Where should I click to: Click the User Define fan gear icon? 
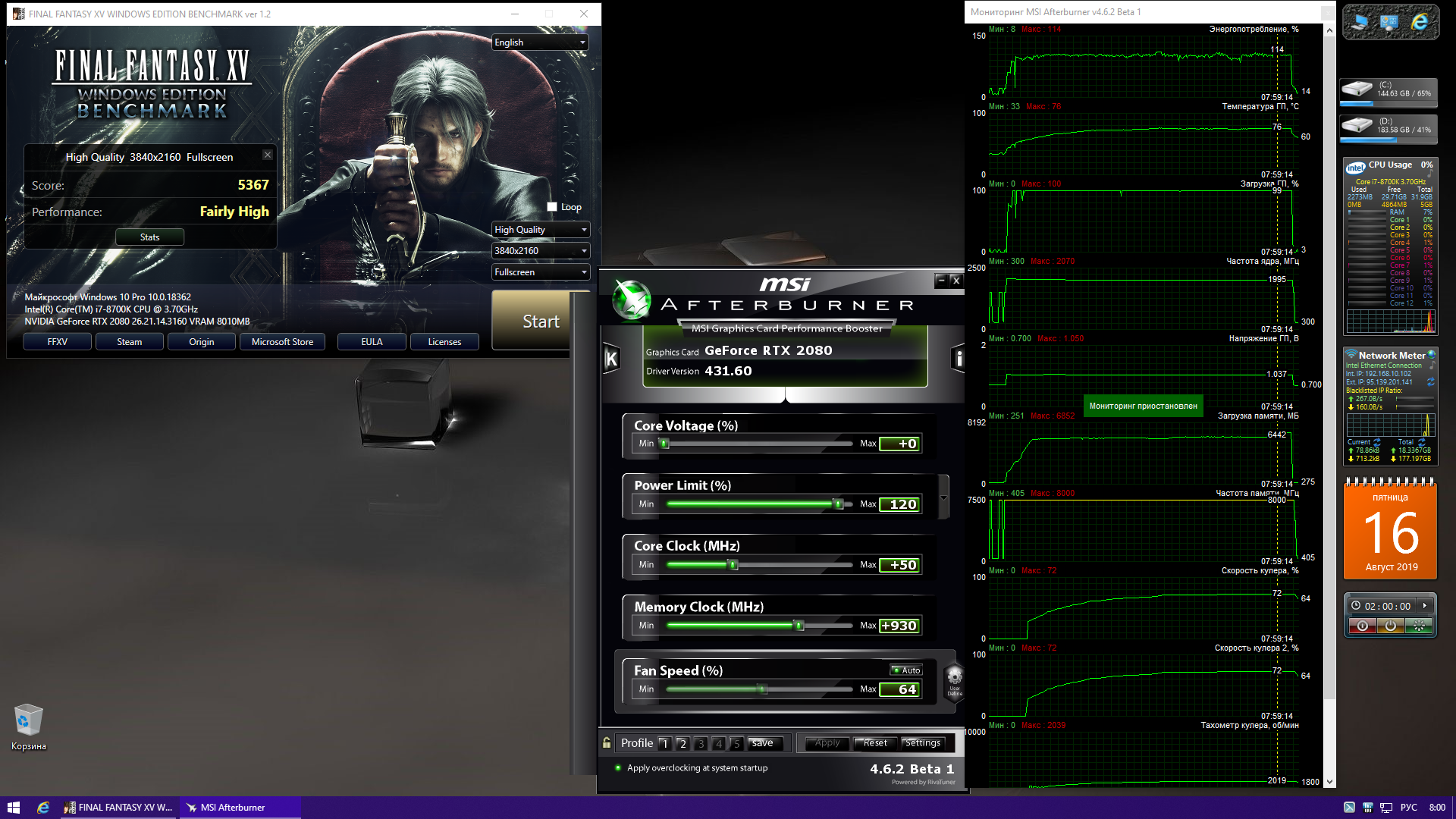955,679
